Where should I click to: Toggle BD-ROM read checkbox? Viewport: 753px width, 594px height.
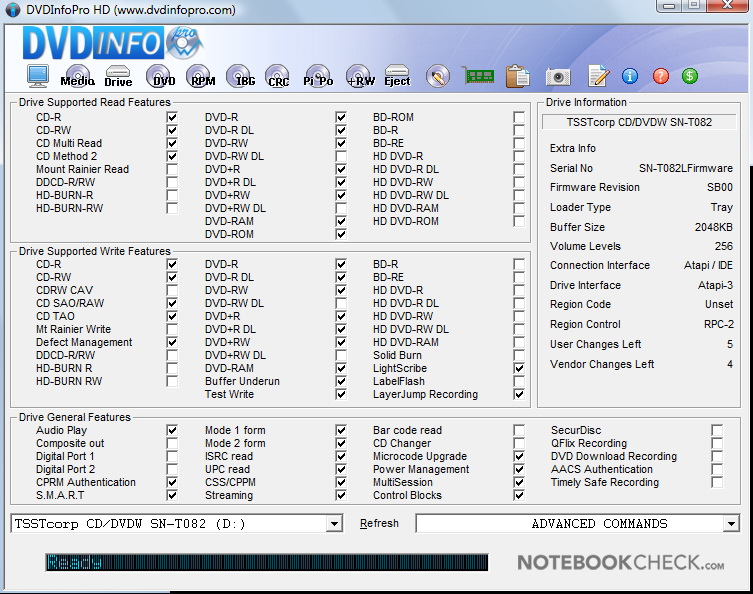click(519, 117)
